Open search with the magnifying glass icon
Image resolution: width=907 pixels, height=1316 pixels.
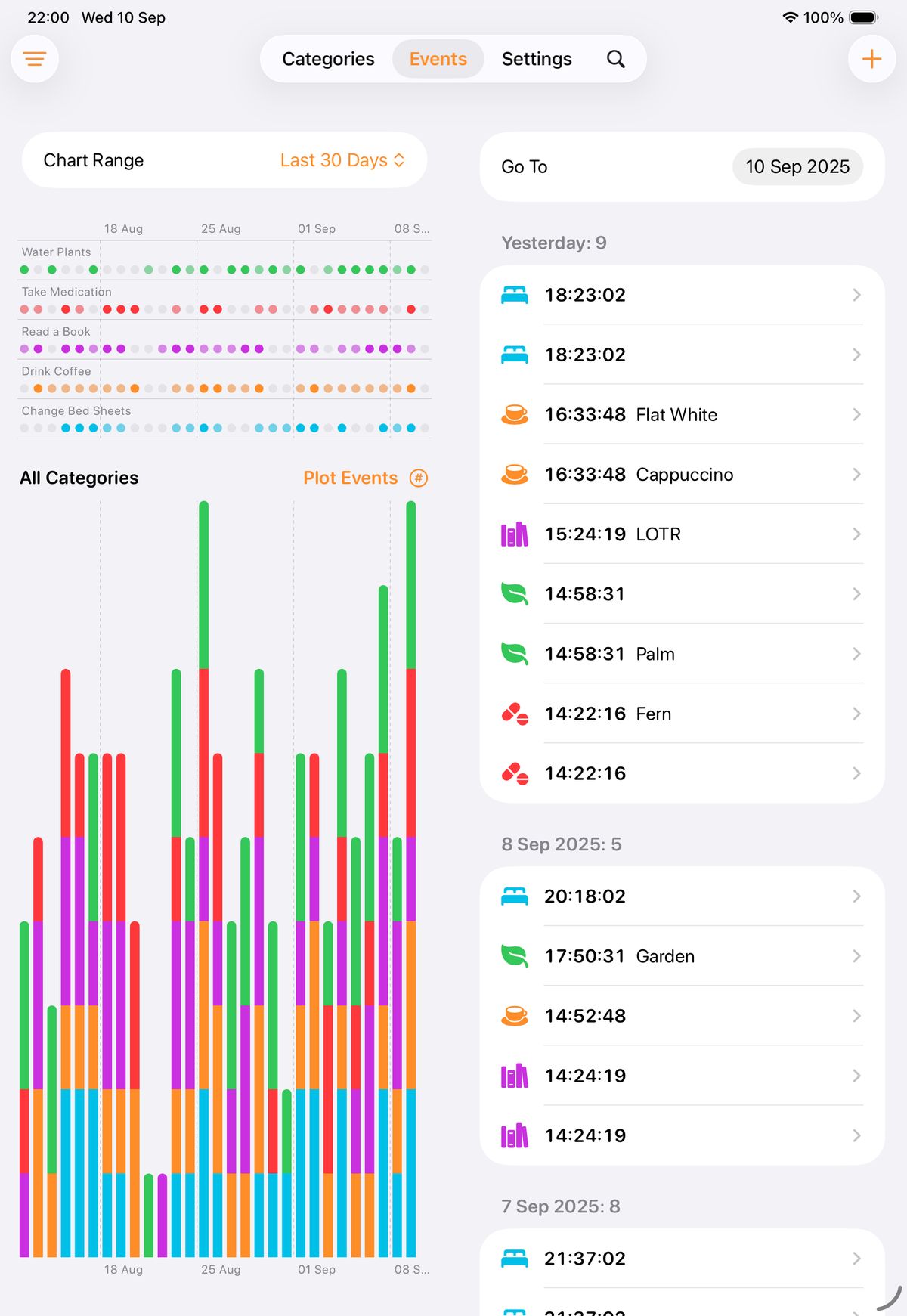click(x=616, y=59)
